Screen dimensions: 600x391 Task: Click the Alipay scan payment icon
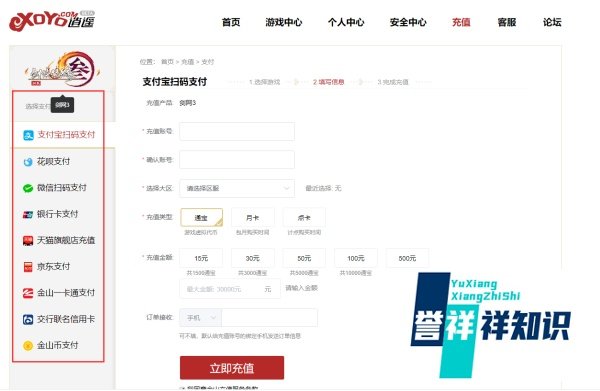pyautogui.click(x=28, y=135)
